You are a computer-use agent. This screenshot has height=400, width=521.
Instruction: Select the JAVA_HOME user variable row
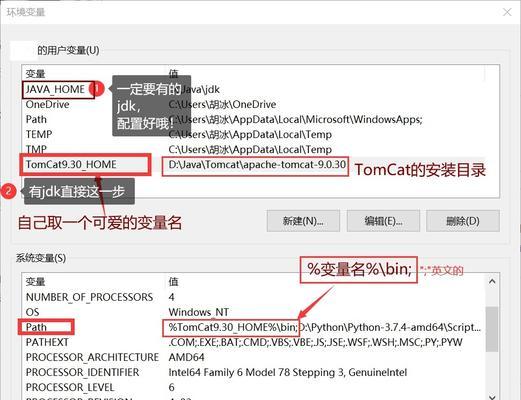(253, 89)
